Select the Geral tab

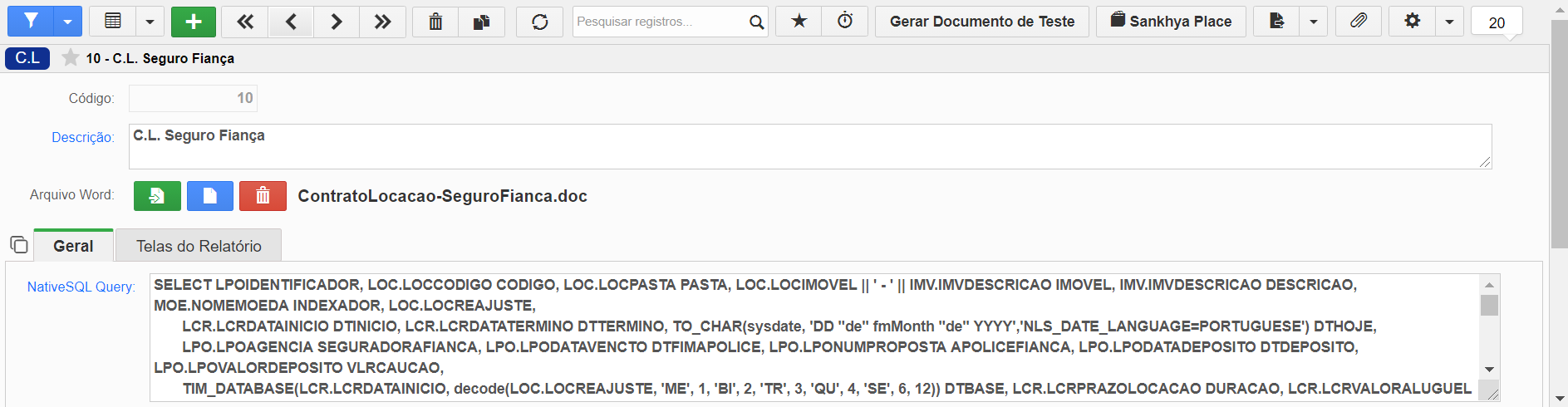click(x=73, y=246)
